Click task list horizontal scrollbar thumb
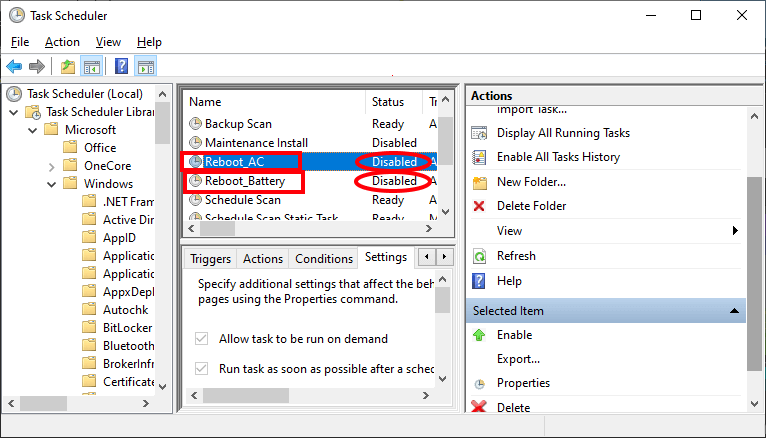 (215, 229)
